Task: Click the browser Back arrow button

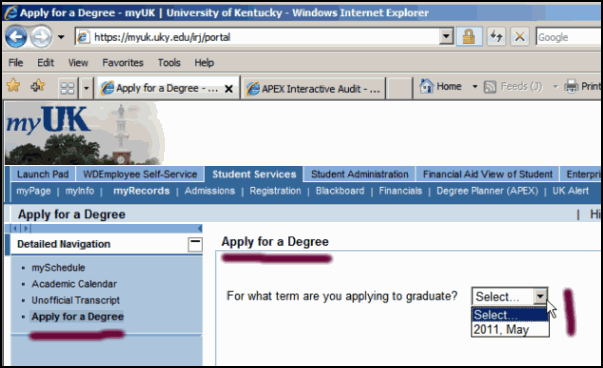Action: tap(16, 37)
